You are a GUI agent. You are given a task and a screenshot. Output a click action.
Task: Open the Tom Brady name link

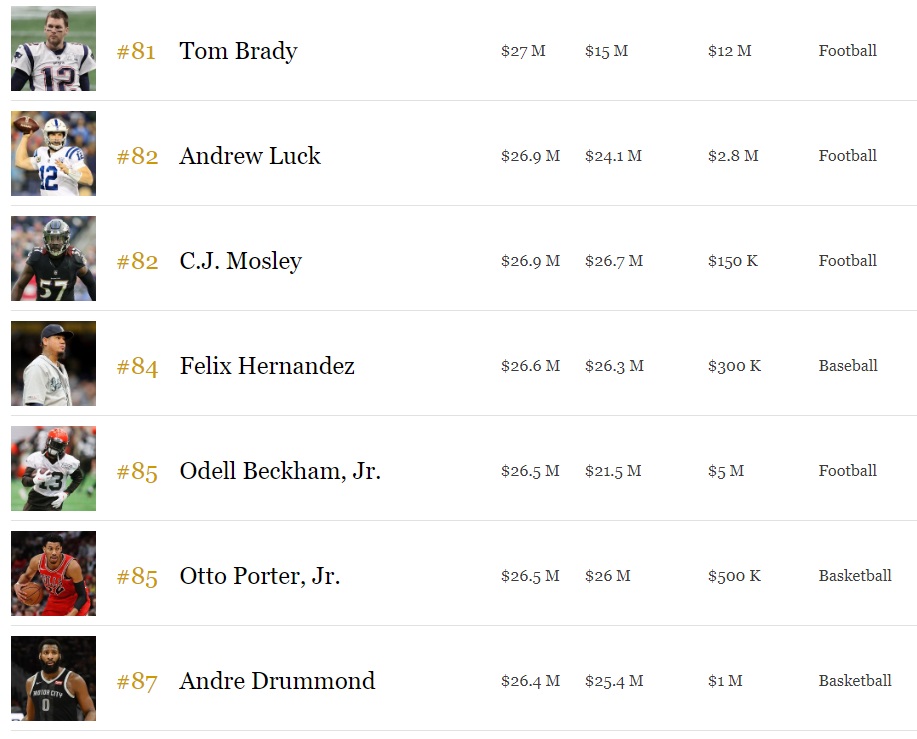238,51
